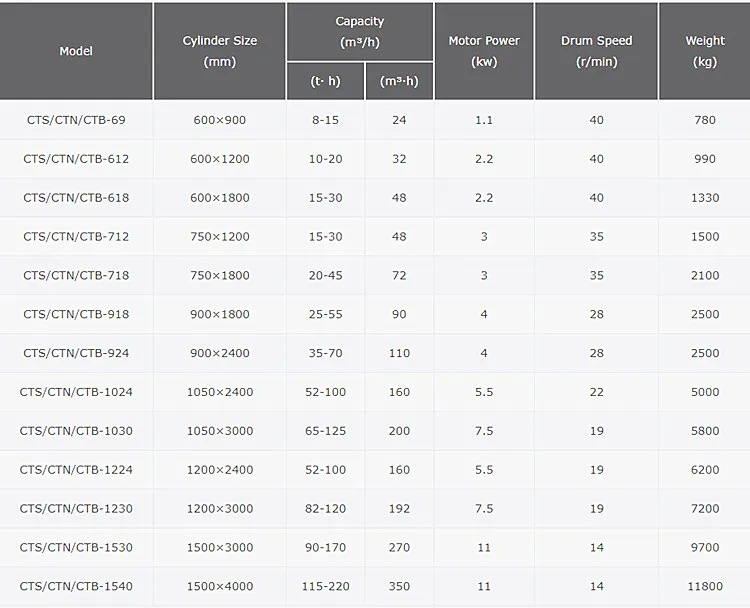Select the 11800 weight value
Screen dimensions: 750x608
tap(704, 586)
